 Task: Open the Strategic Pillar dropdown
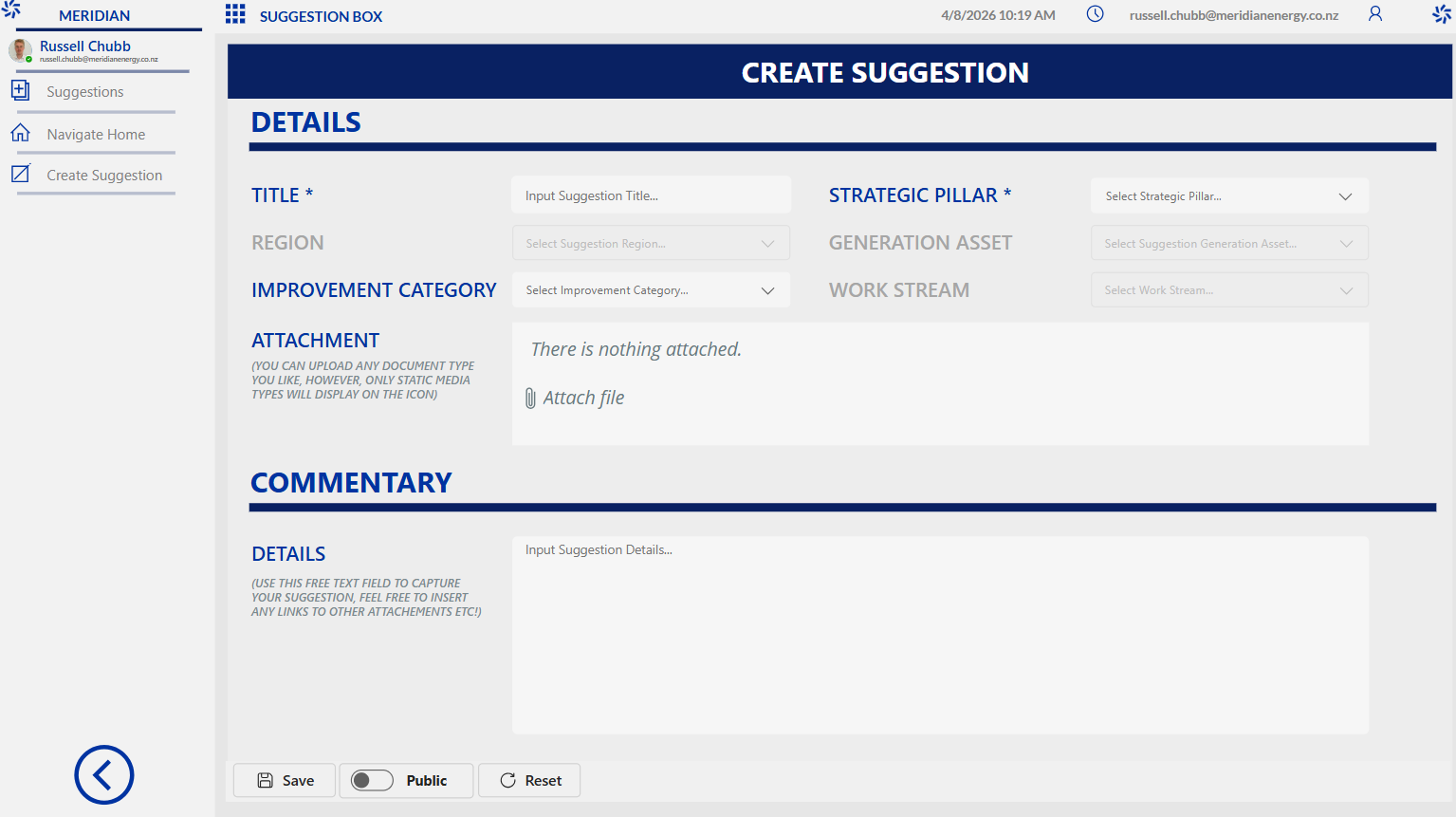[1229, 196]
